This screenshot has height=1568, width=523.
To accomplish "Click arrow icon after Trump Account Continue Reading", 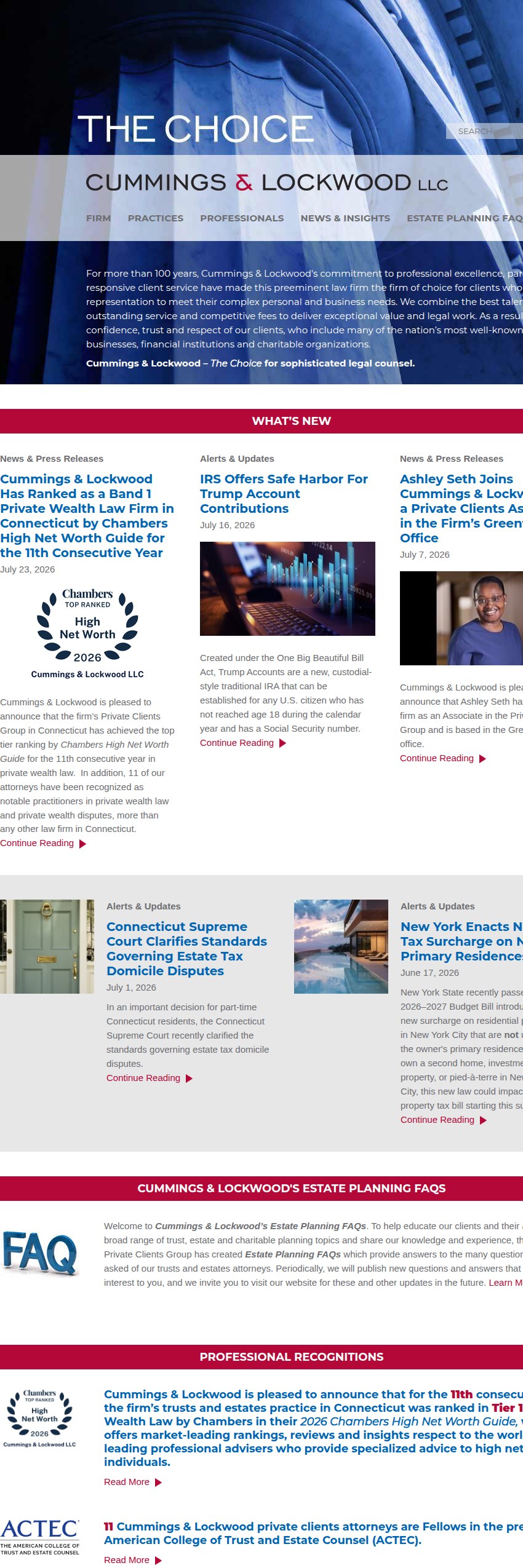I will click(x=282, y=743).
